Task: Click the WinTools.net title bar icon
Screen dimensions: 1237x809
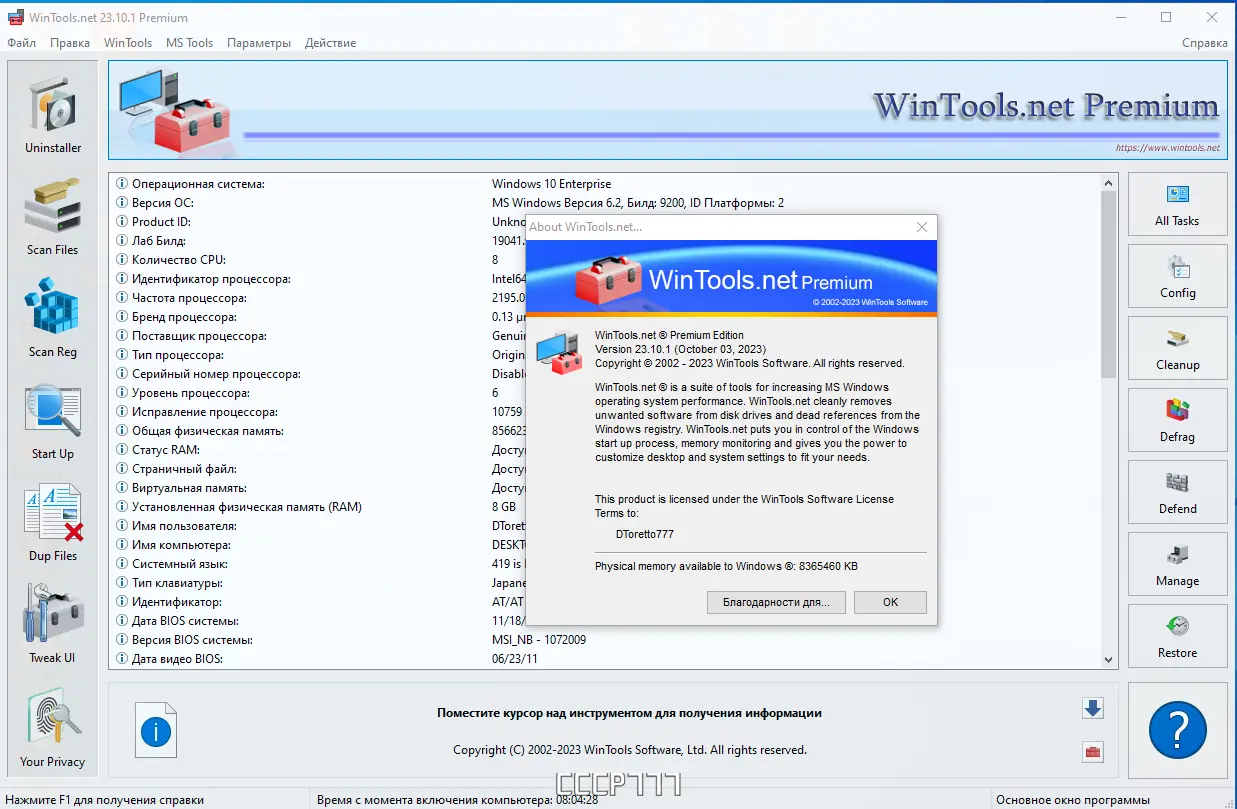Action: pos(16,18)
